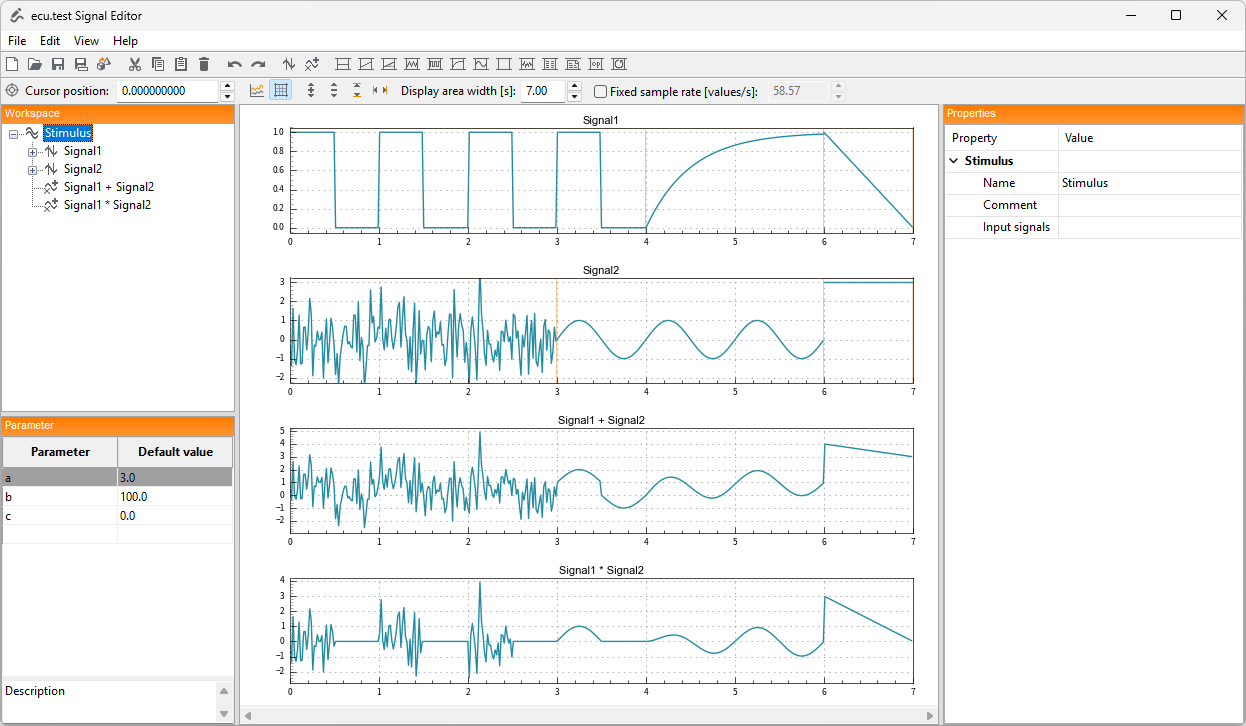Screen dimensions: 1246x726
Task: Insert an operation (OP) segment
Action: (596, 64)
